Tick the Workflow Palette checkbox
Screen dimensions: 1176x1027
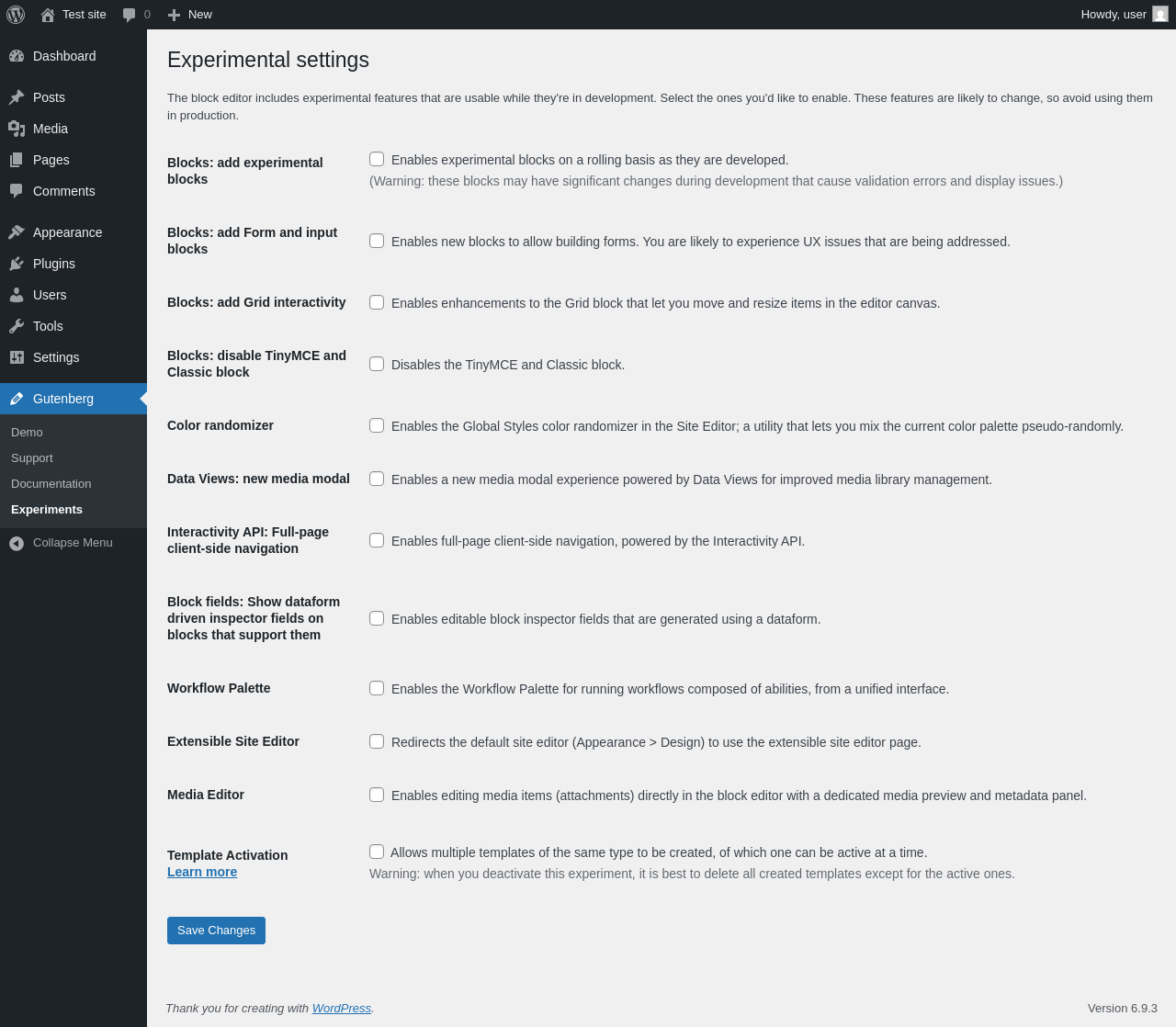point(377,688)
